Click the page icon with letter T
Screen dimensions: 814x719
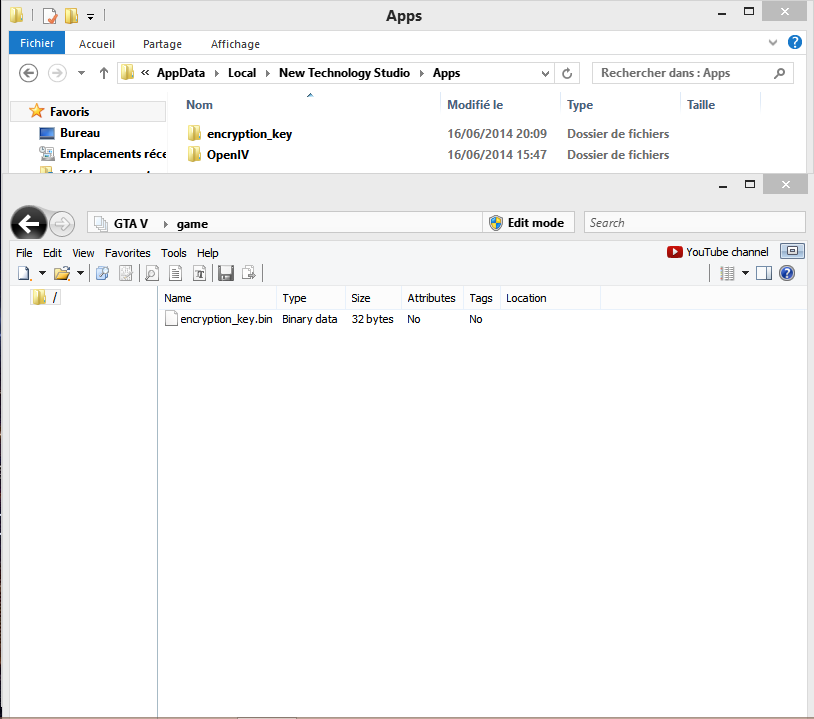(x=199, y=273)
